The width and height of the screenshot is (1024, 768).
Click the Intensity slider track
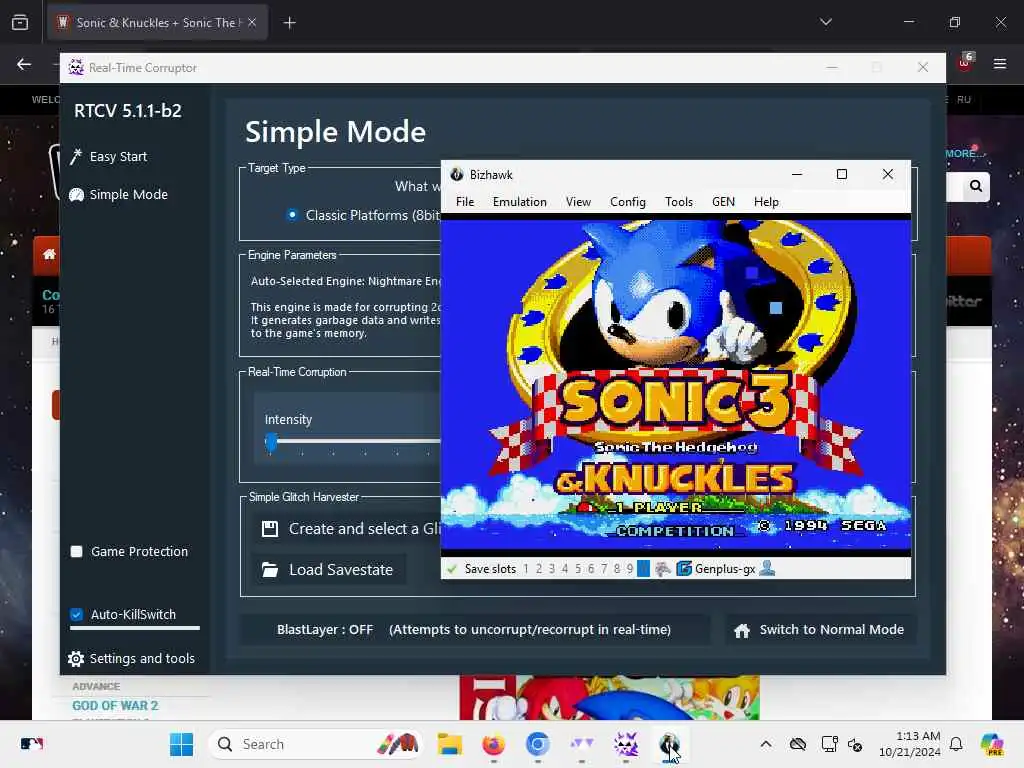tap(356, 442)
